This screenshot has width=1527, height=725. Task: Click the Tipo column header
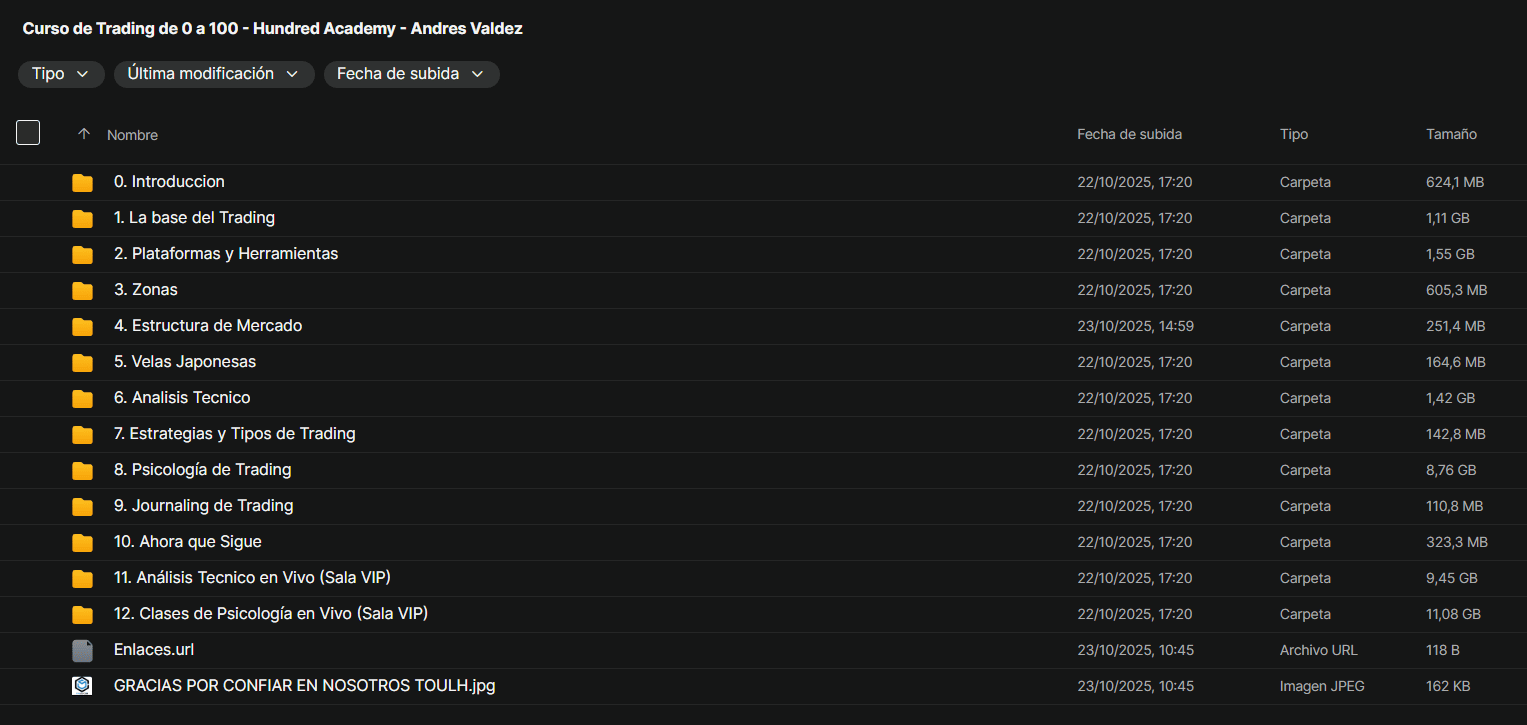click(x=1293, y=134)
